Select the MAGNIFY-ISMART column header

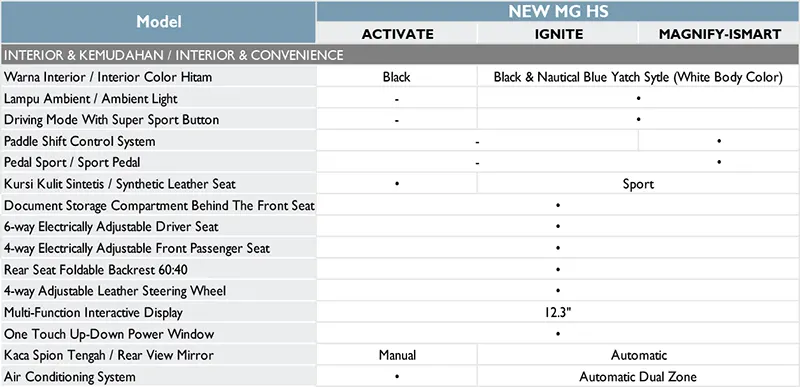tap(719, 34)
